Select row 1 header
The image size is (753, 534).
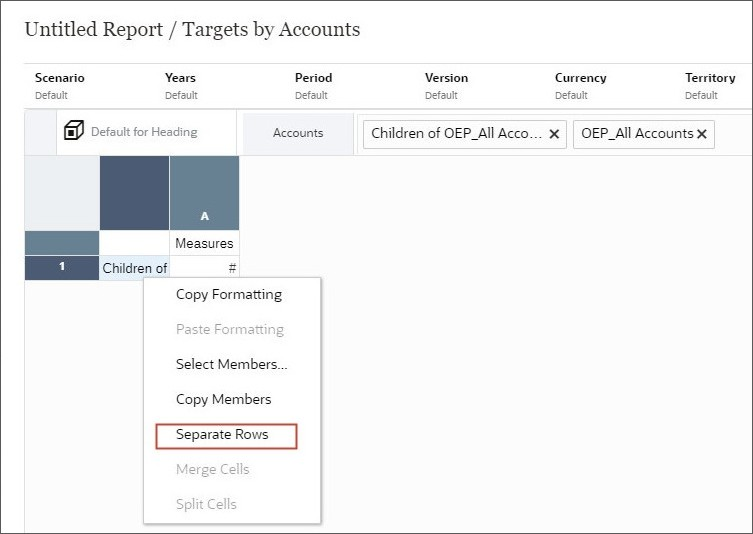61,267
